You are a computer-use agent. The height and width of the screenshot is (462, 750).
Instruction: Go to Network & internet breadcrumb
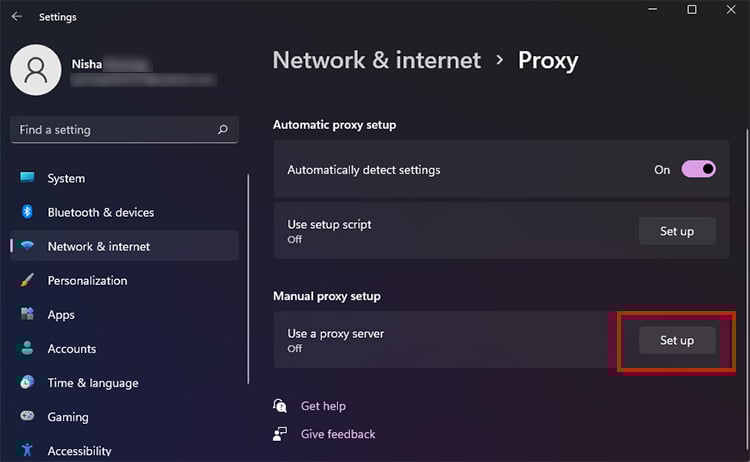[377, 61]
